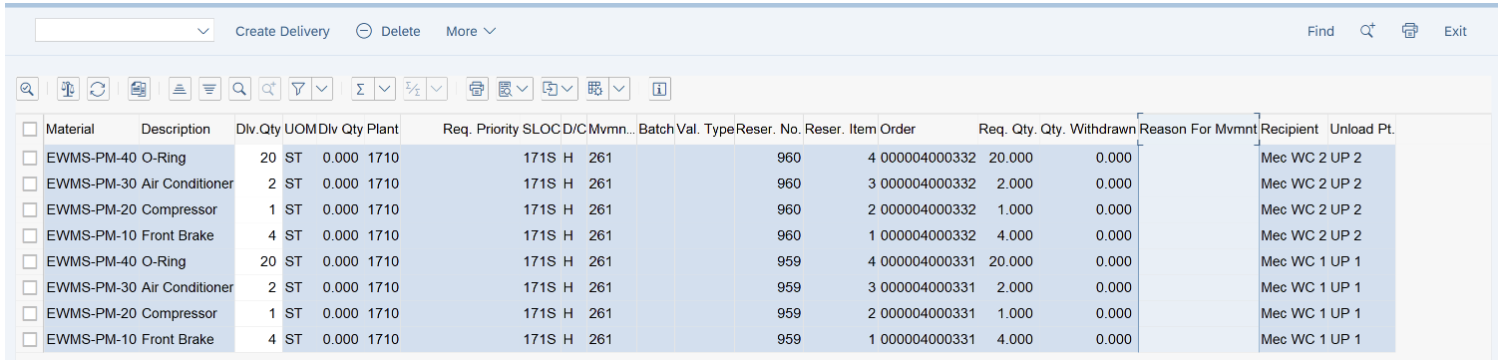Click the Create Delivery button
This screenshot has width=1502, height=361.
pos(282,31)
